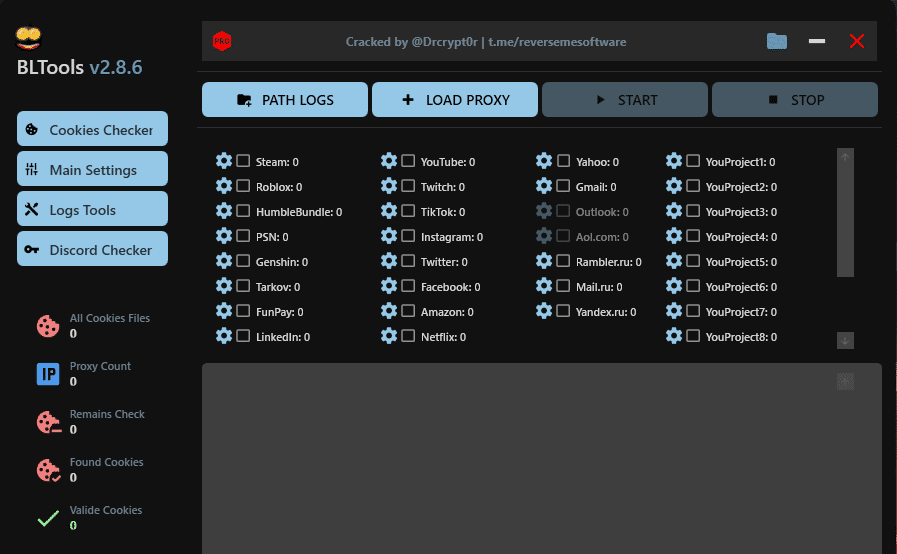Click the Found Cookies label
This screenshot has width=897, height=554.
(106, 462)
